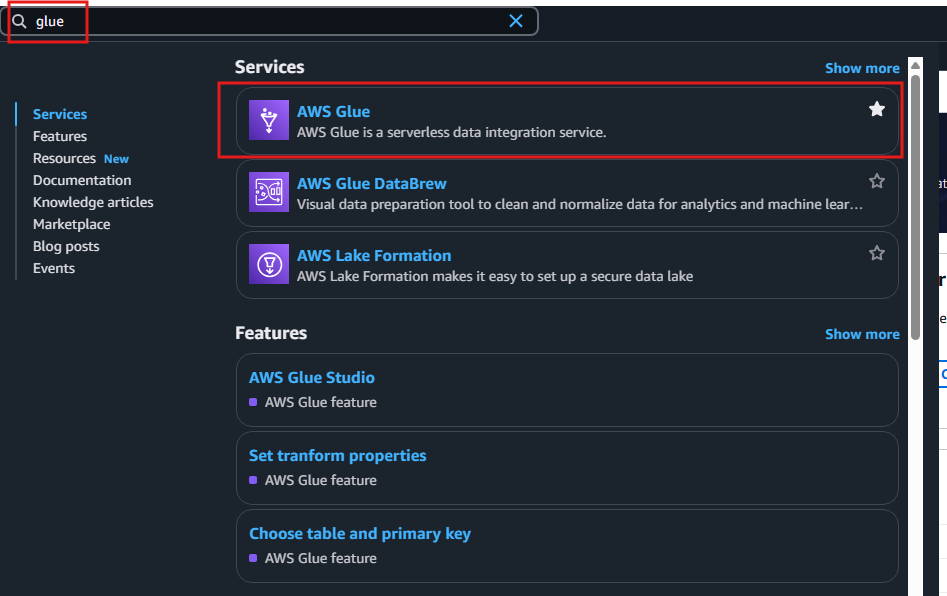947x596 pixels.
Task: Click the AWS Glue serverless data integration description
Action: click(451, 132)
